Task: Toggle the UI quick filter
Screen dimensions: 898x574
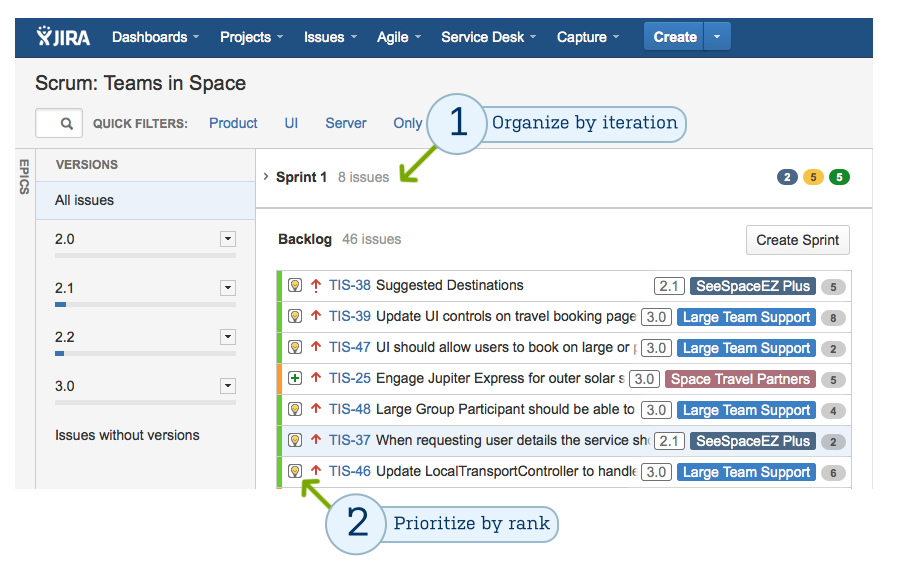Action: pyautogui.click(x=291, y=123)
